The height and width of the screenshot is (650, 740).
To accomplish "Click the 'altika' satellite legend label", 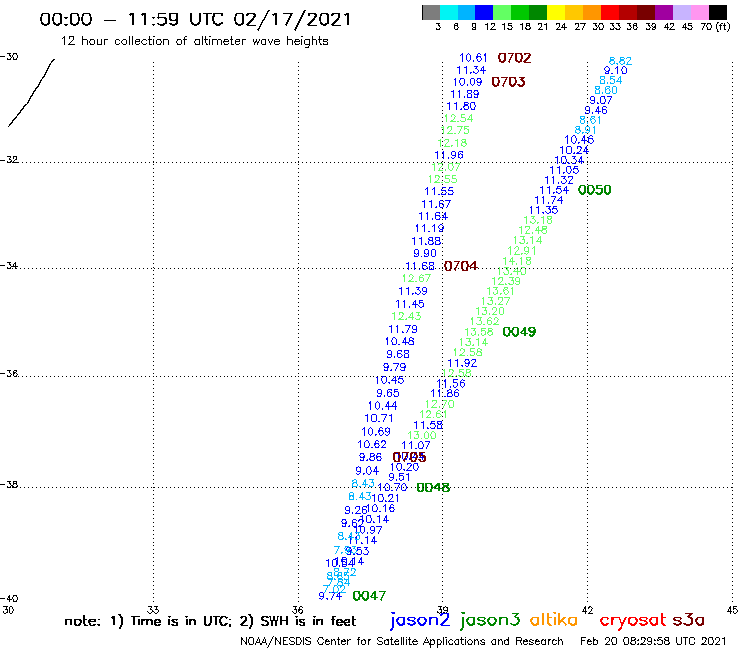I will [554, 619].
